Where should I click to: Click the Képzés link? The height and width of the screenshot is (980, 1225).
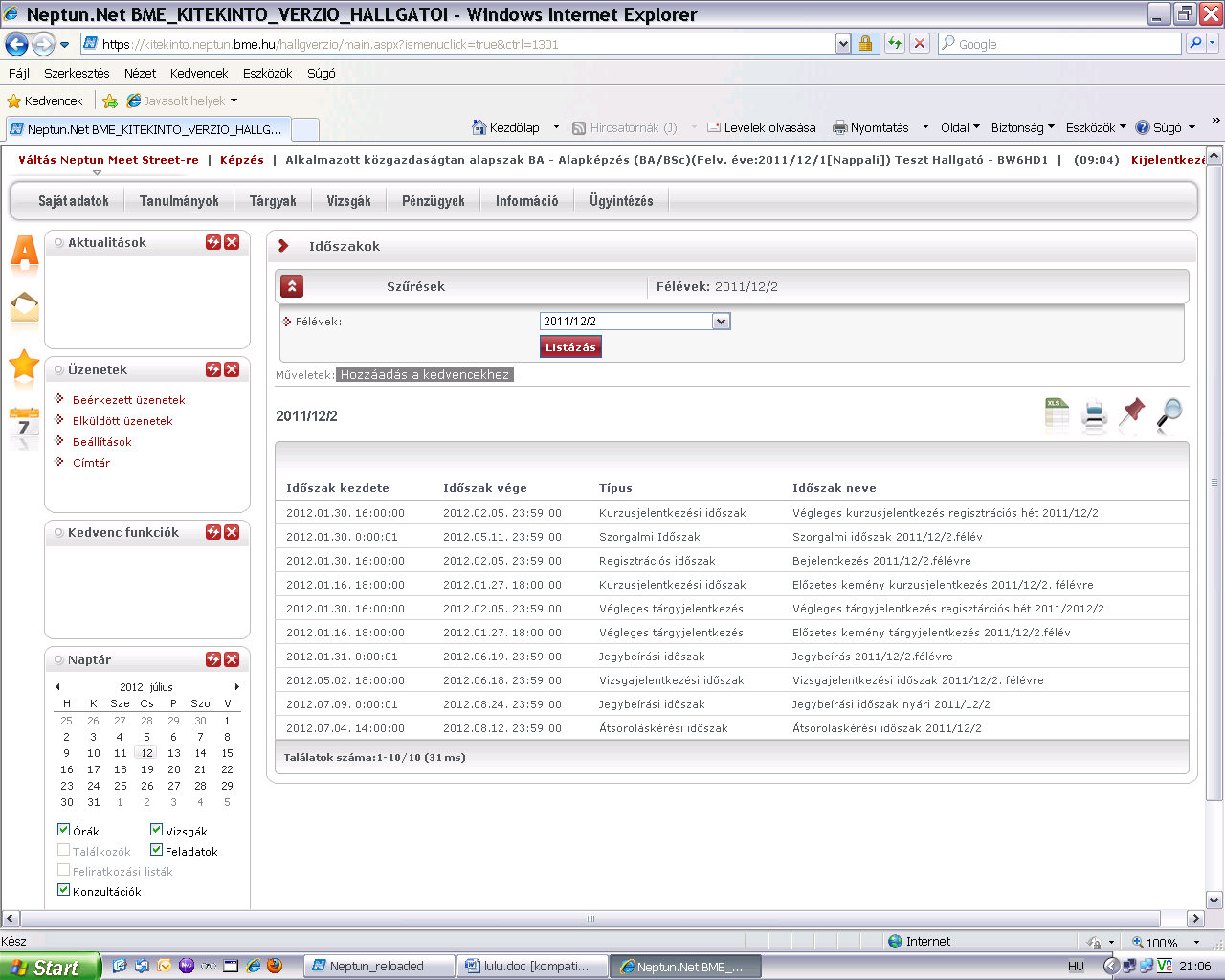(241, 160)
